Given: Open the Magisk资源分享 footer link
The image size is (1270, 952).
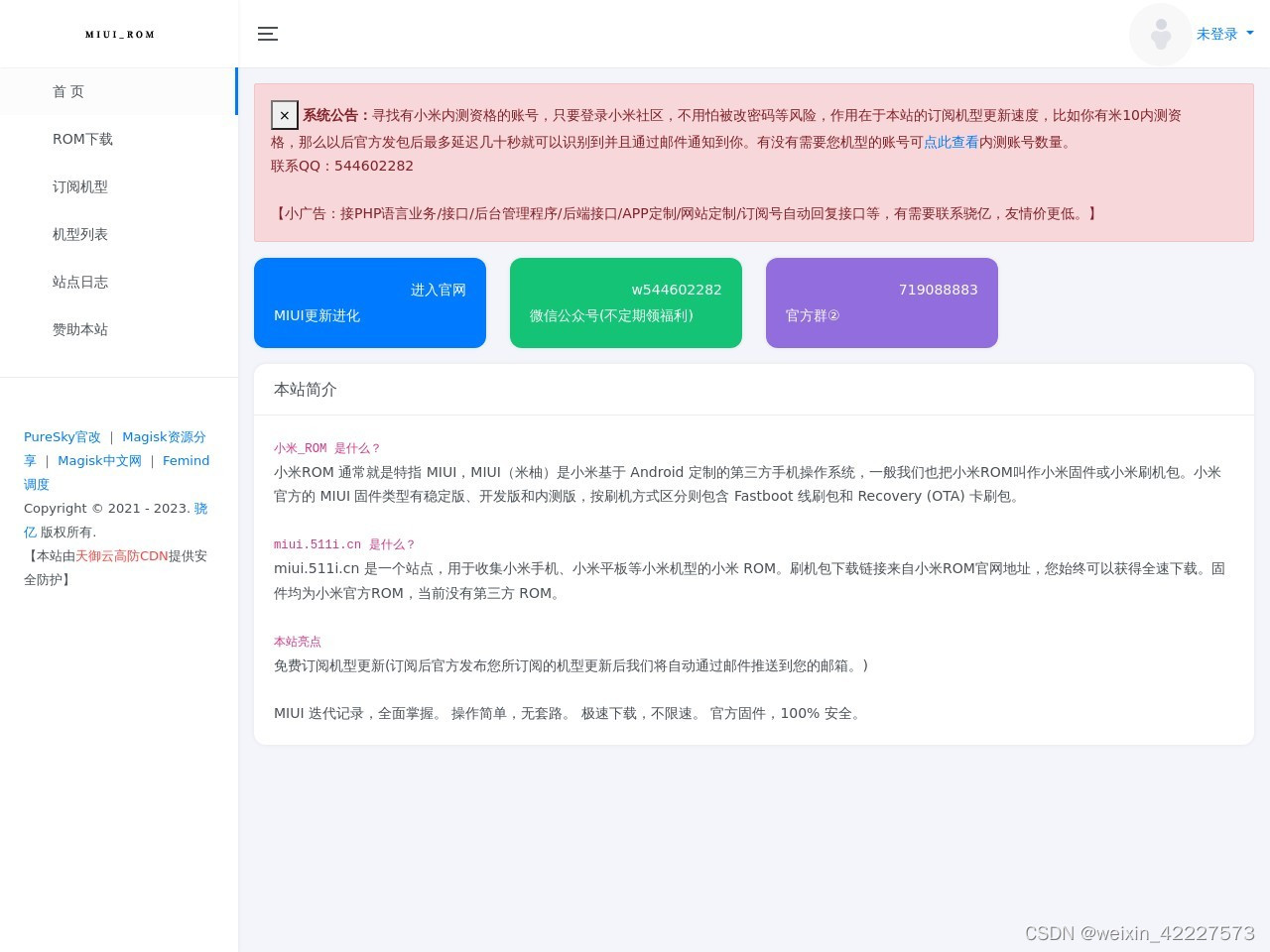Looking at the screenshot, I should 164,436.
